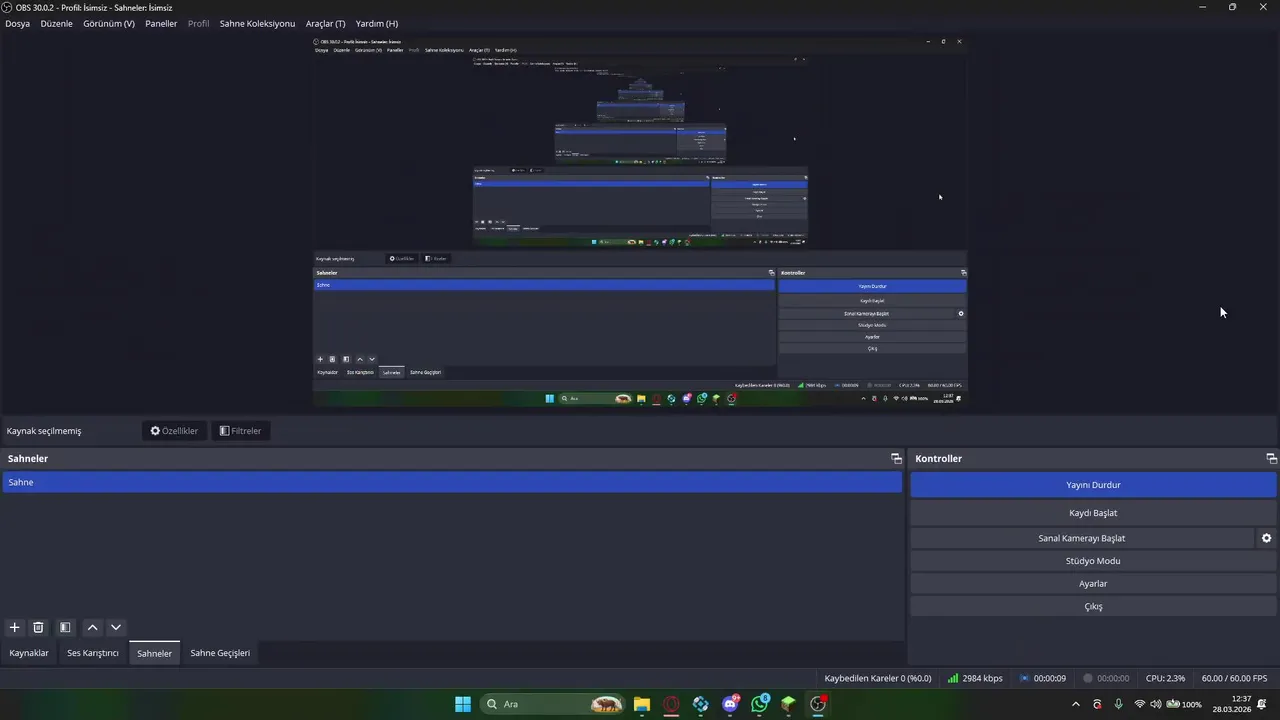Switch to Ses Karıştırıcı tab
This screenshot has width=1280, height=720.
pyautogui.click(x=93, y=653)
